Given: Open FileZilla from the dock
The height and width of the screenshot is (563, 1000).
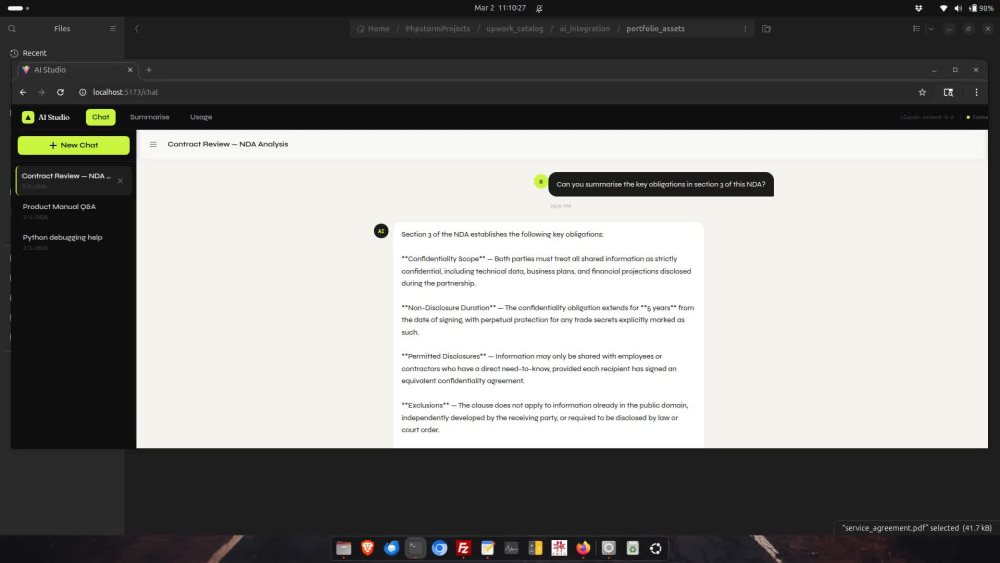Looking at the screenshot, I should (x=464, y=548).
